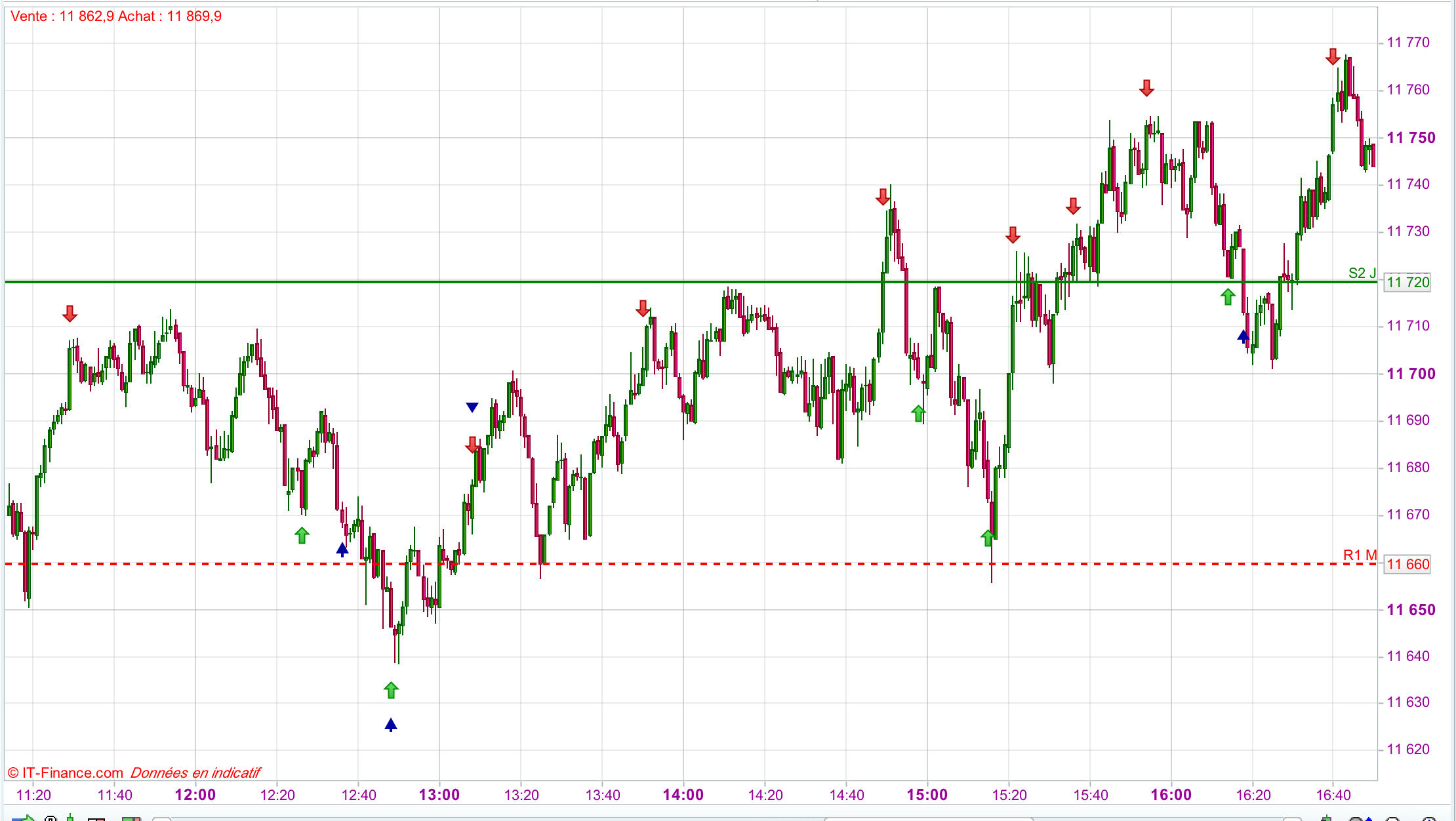Click the horizontal scrollbar thumb below the chart

coord(928,818)
